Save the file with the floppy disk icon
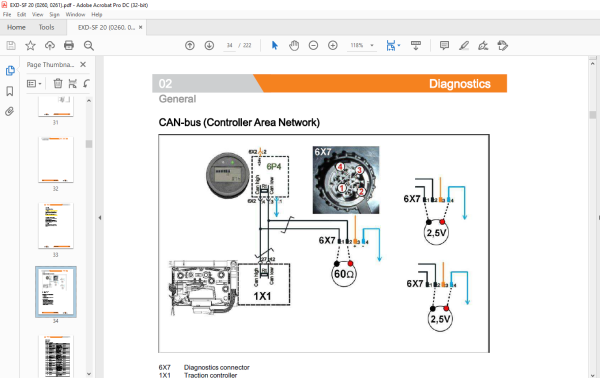 11,46
